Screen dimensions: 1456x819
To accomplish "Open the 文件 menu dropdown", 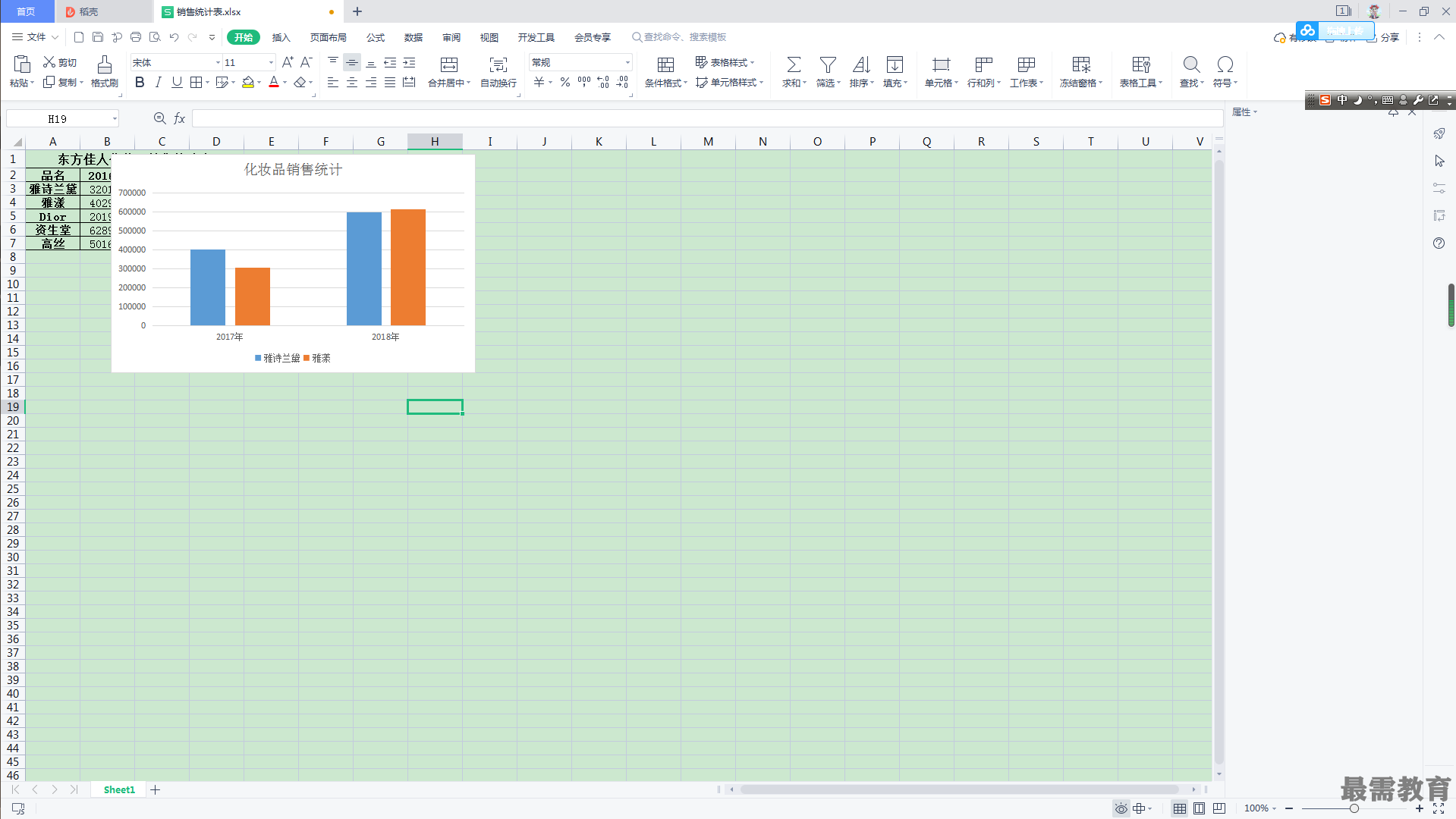I will click(35, 37).
